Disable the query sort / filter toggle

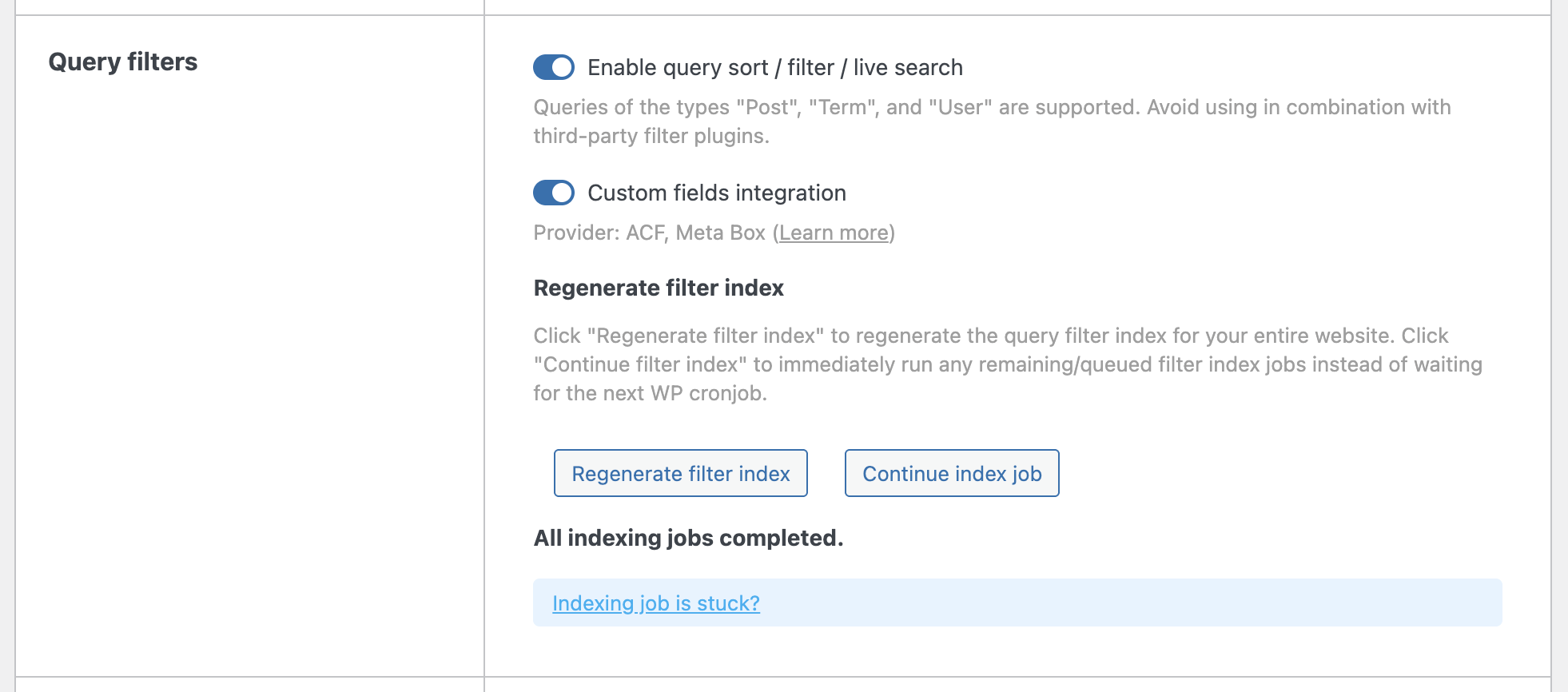tap(554, 67)
